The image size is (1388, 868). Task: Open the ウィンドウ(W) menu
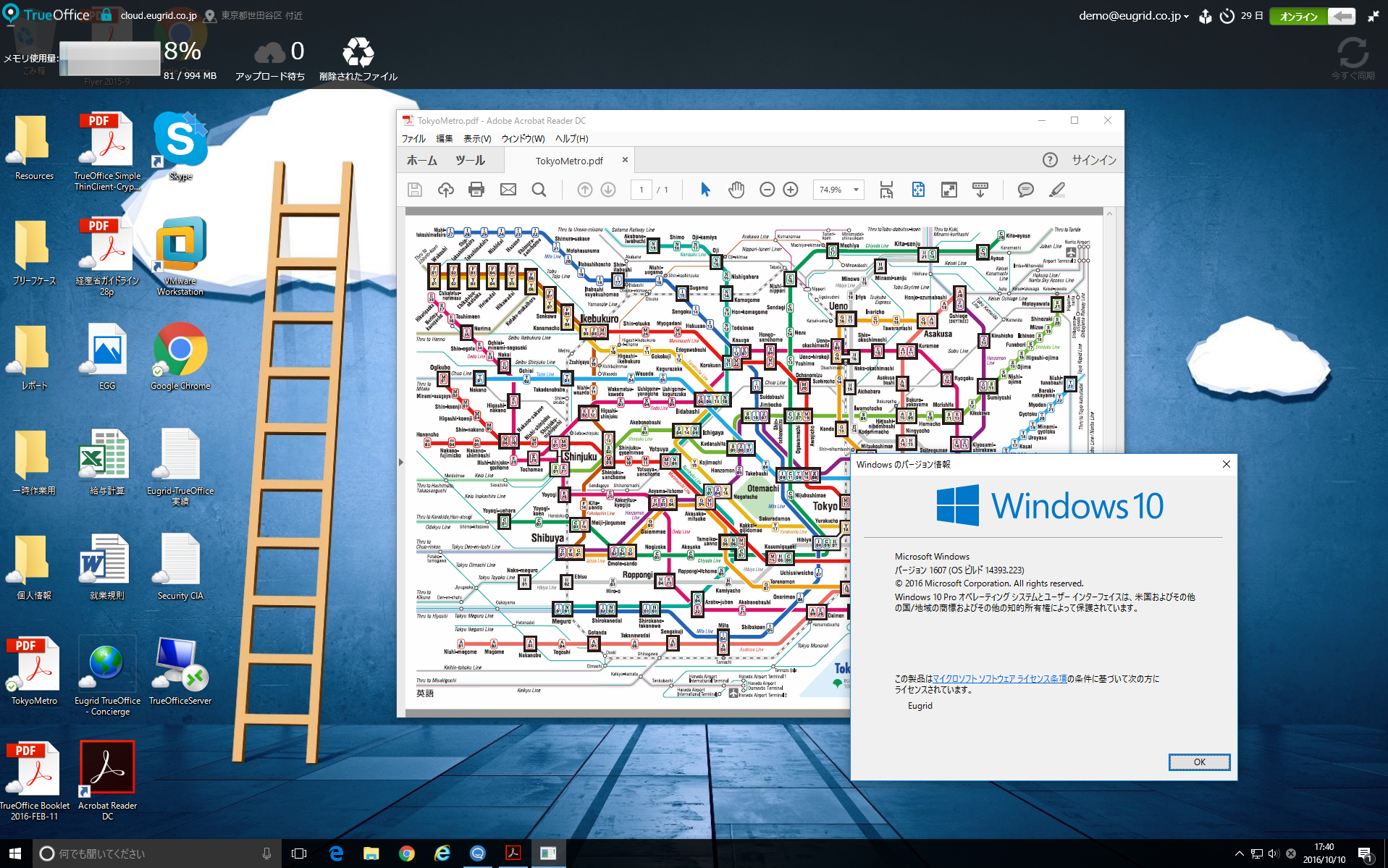[x=523, y=138]
